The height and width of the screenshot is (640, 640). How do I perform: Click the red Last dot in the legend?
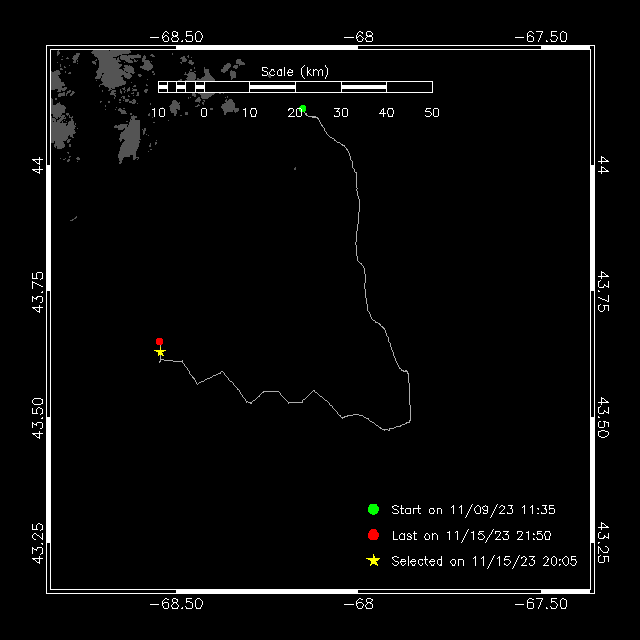click(373, 535)
